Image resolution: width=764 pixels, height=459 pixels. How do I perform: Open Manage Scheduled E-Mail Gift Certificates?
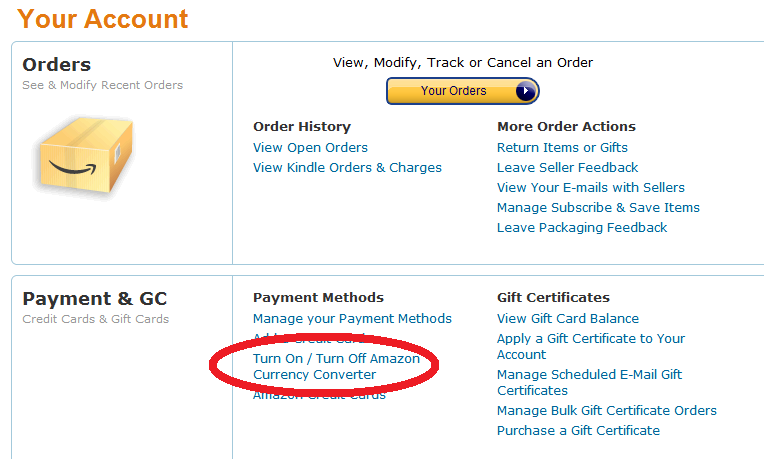tap(590, 382)
